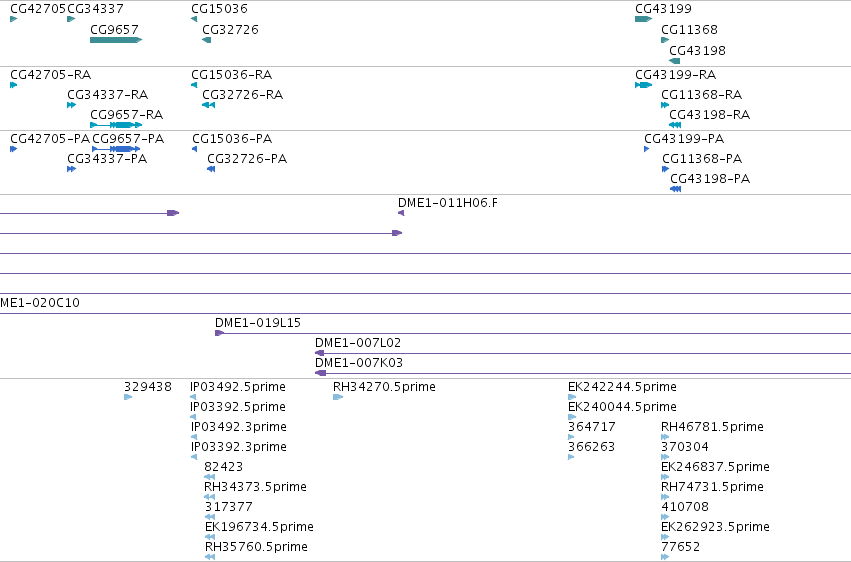This screenshot has height=562, width=851.
Task: Select the ME1-020C10 clone label
Action: pos(40,303)
